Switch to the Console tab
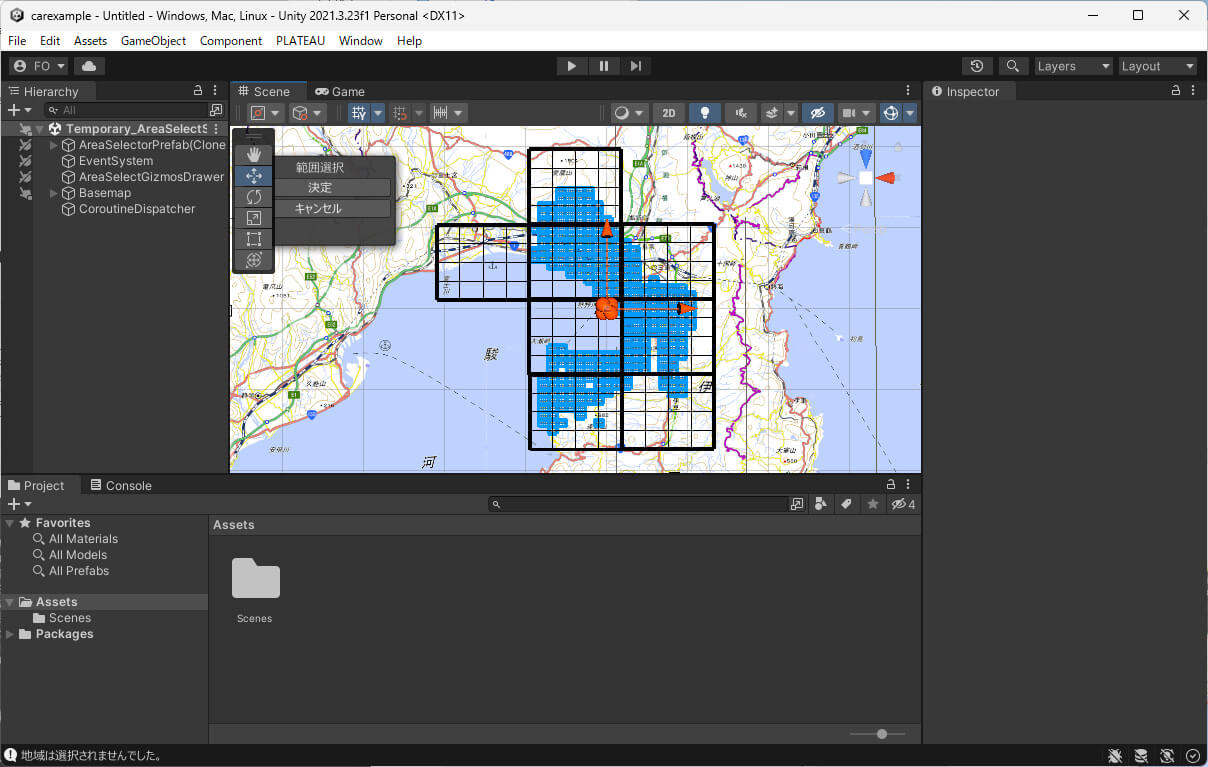 coord(121,485)
